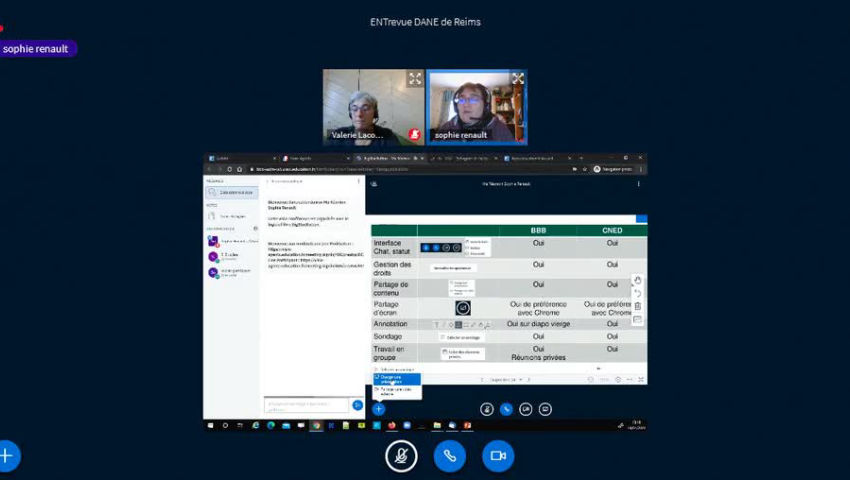This screenshot has width=850, height=480.
Task: Mute the microphone in bottom bar
Action: [401, 455]
